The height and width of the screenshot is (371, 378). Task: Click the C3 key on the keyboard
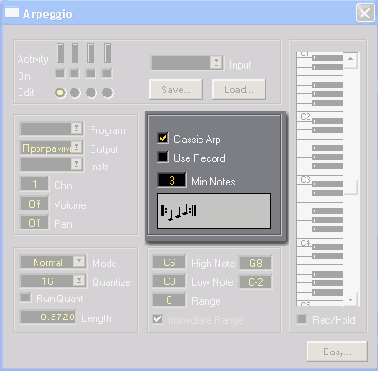click(304, 180)
